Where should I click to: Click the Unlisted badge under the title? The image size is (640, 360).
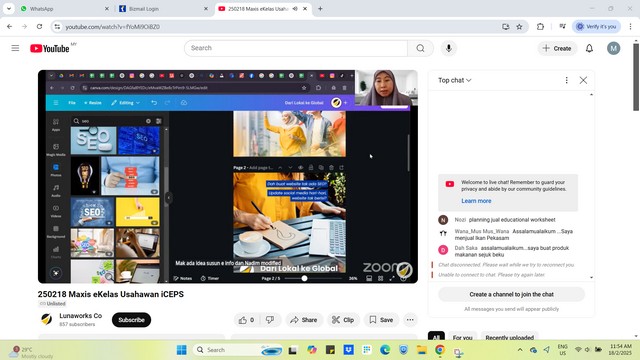click(x=52, y=304)
